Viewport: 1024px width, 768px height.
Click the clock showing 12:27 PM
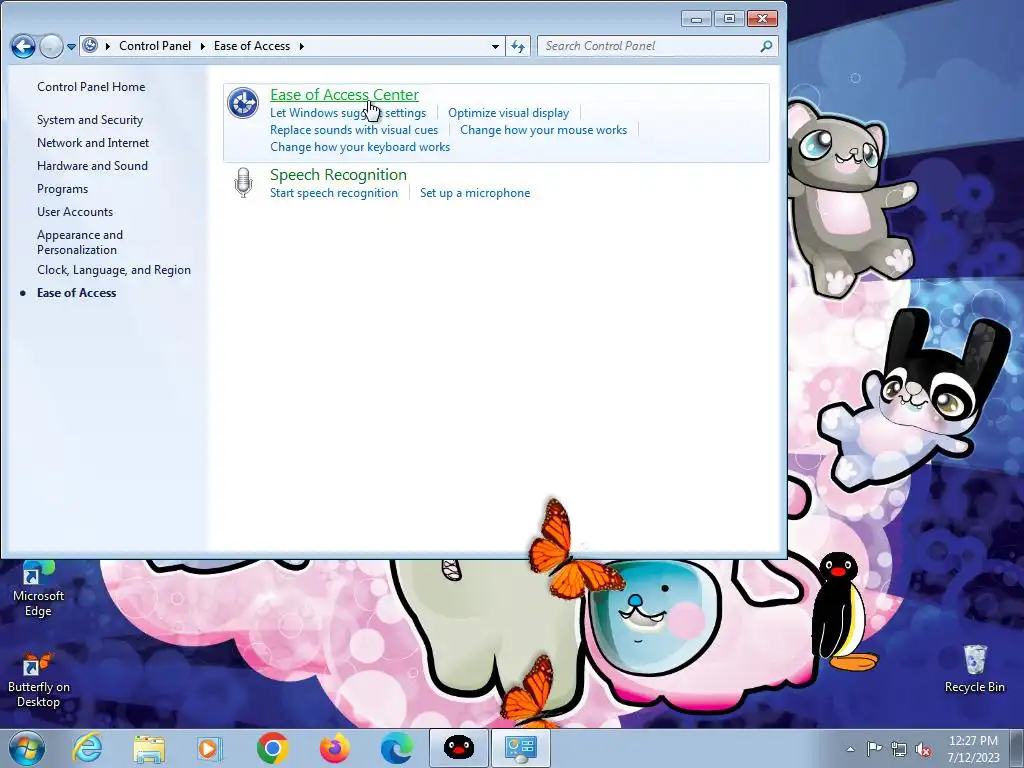(x=973, y=749)
